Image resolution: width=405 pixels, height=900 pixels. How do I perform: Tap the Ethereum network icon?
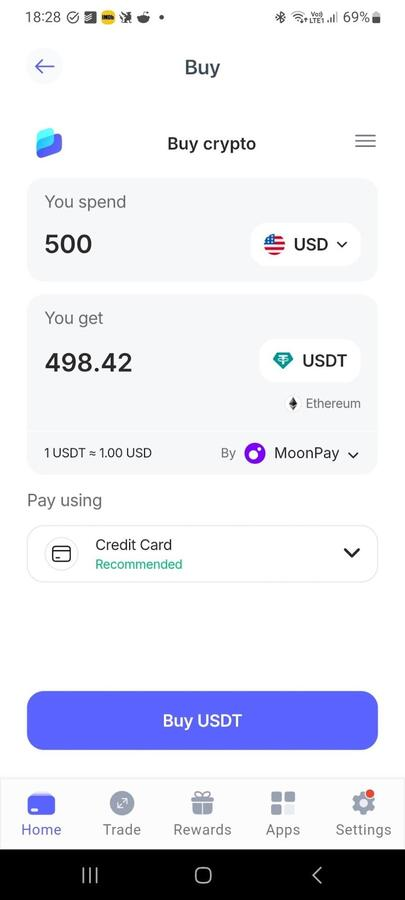[293, 404]
